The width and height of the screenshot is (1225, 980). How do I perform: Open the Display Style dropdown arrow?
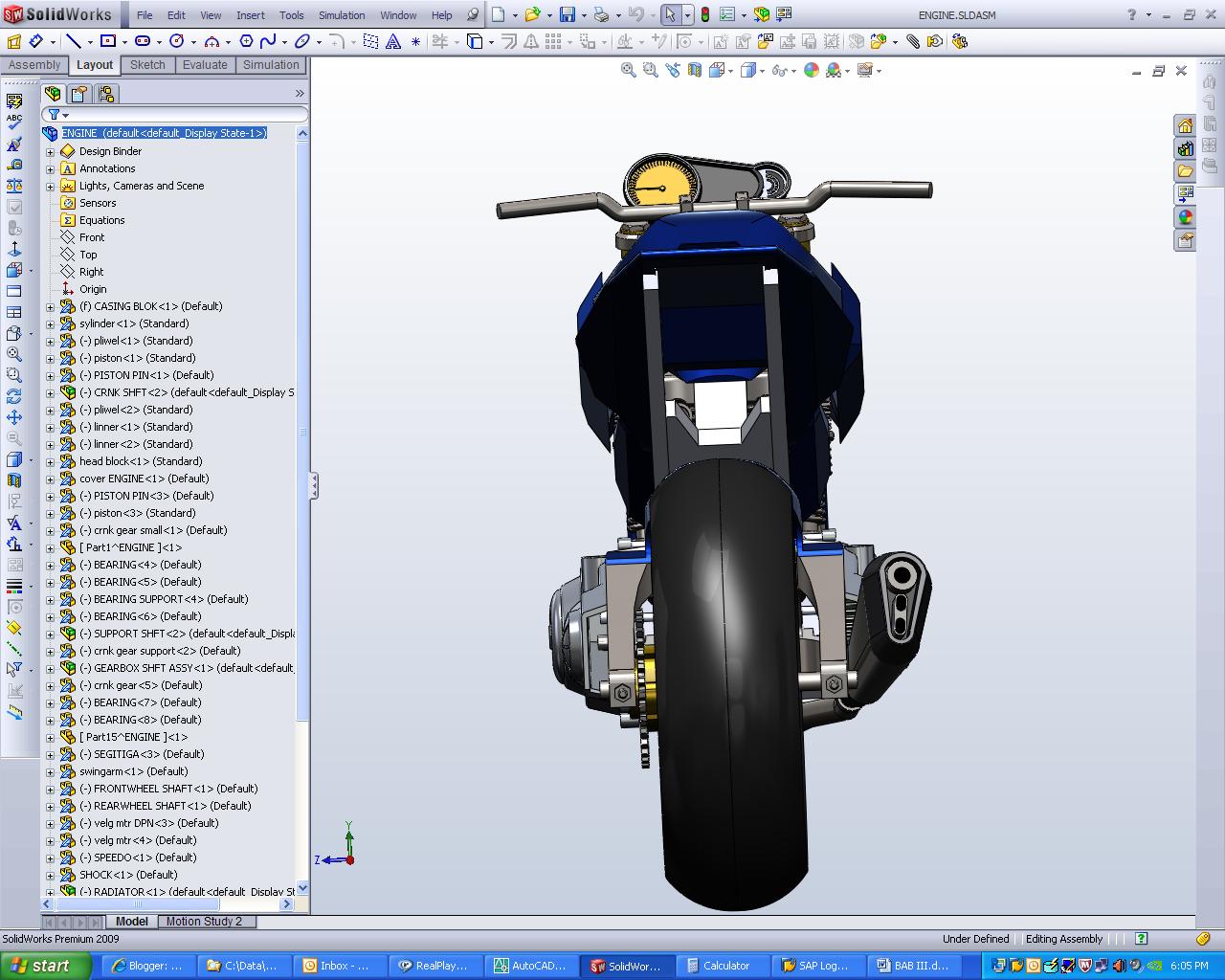click(761, 70)
